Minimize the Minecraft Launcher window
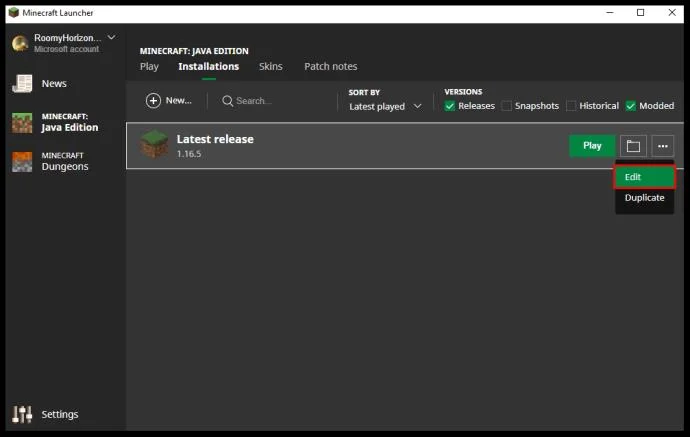This screenshot has width=690, height=437. 609,12
